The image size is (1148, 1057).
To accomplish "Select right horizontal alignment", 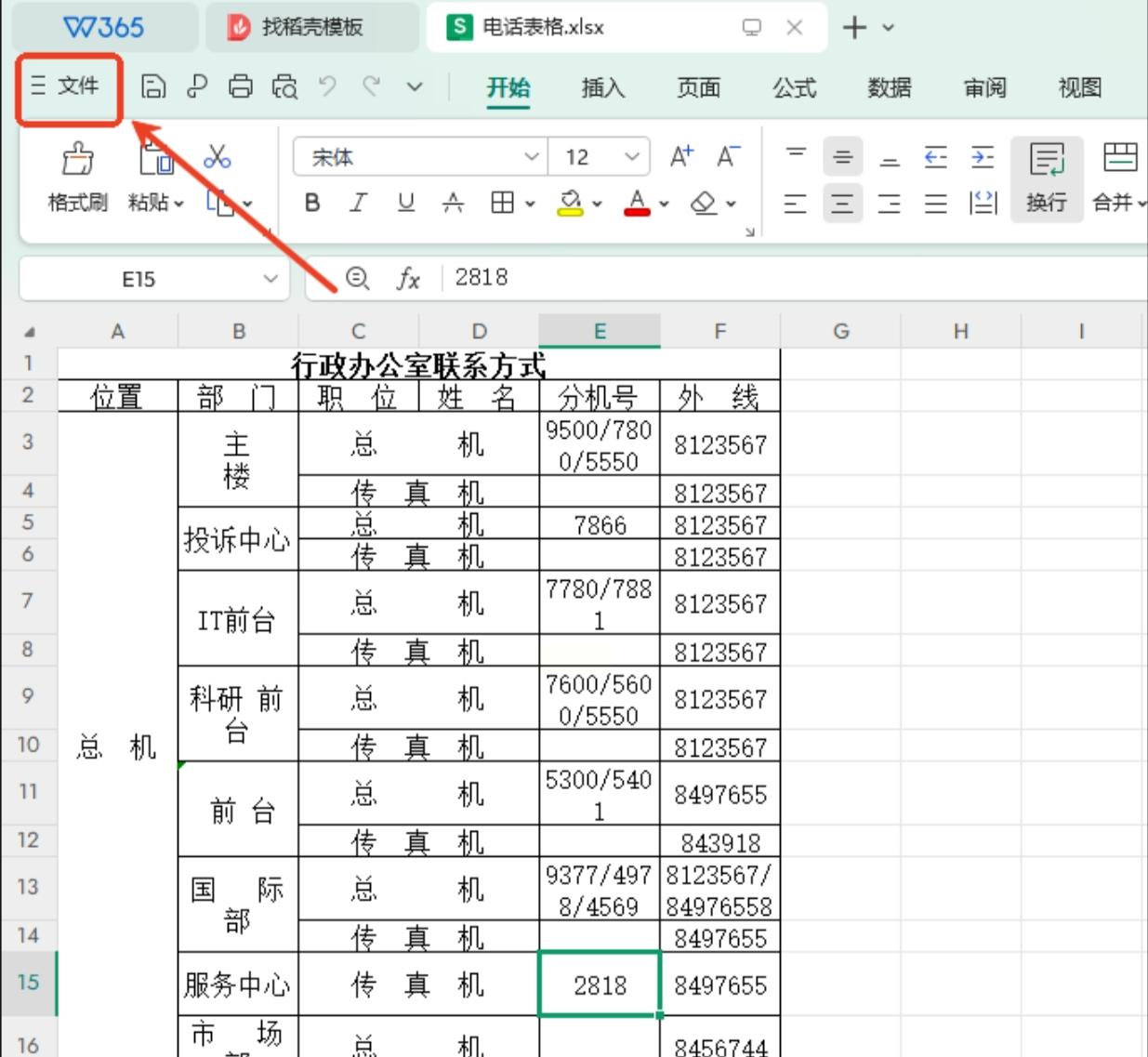I will tap(890, 203).
